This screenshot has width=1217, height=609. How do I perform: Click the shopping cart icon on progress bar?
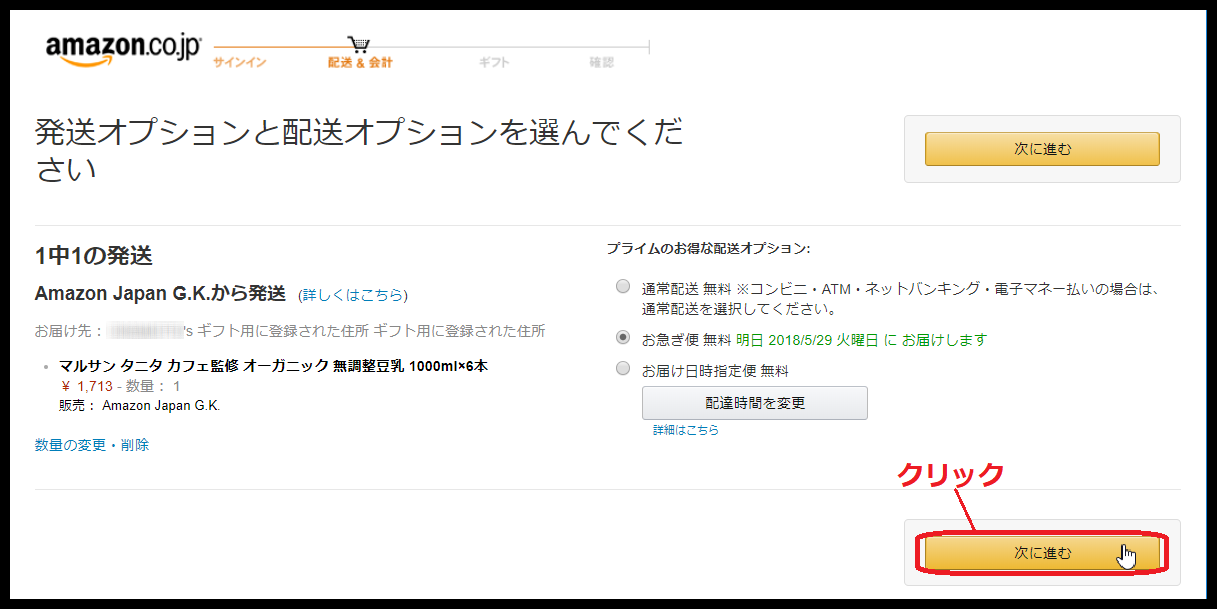359,44
